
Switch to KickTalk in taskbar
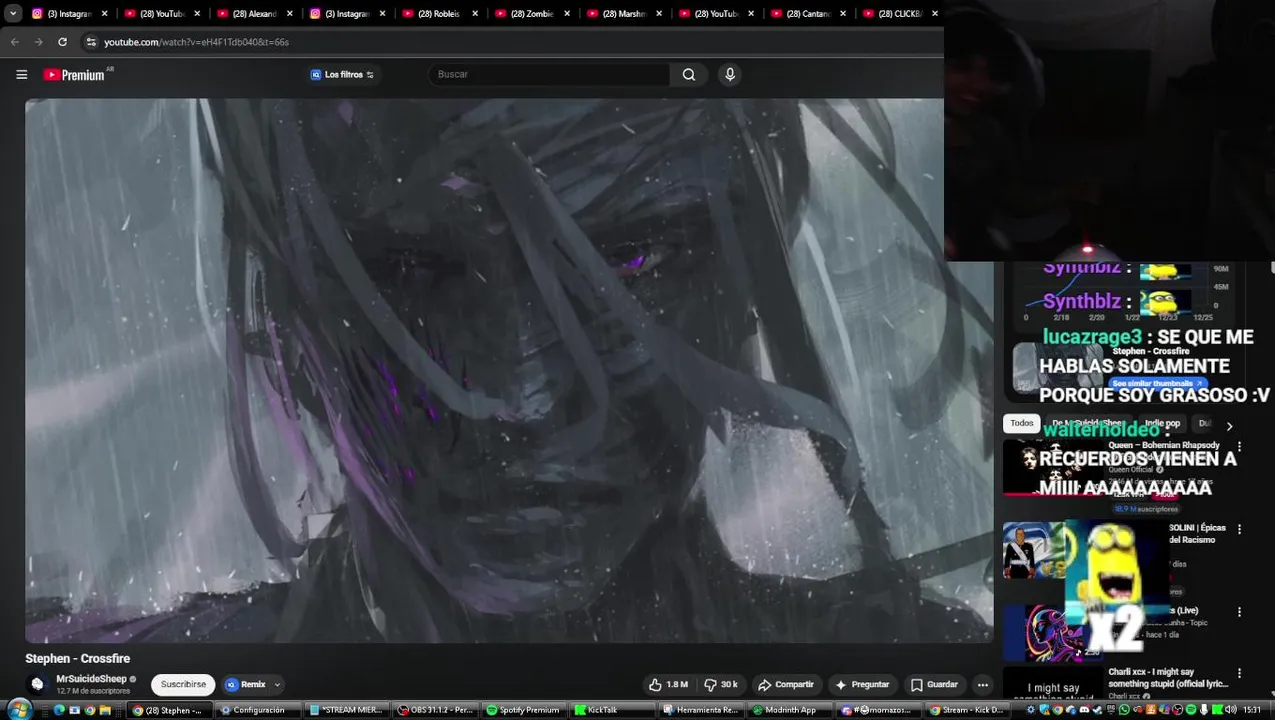[x=612, y=710]
